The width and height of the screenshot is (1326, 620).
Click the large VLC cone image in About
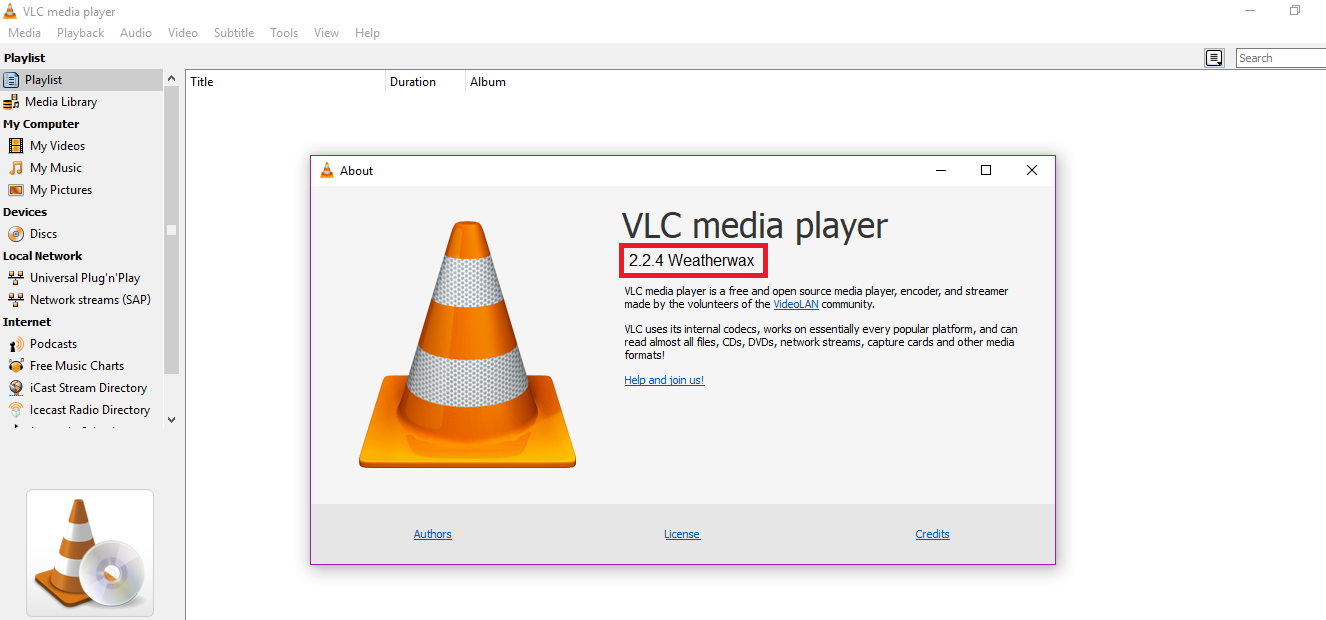click(x=467, y=345)
